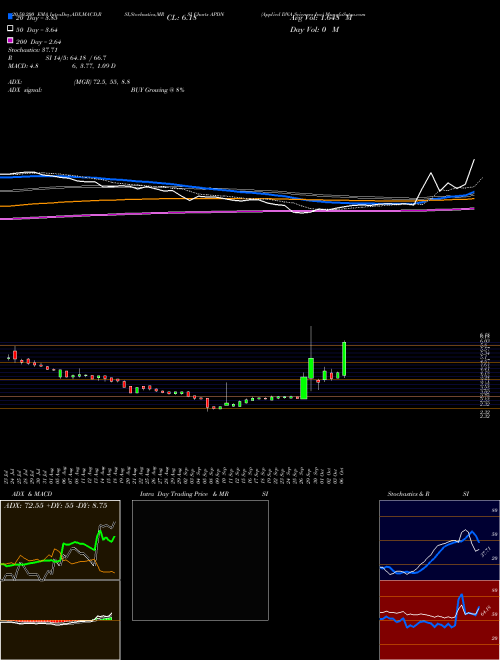The height and width of the screenshot is (660, 500).
Task: Click the white 50 Day legend swatch
Action: click(x=10, y=28)
